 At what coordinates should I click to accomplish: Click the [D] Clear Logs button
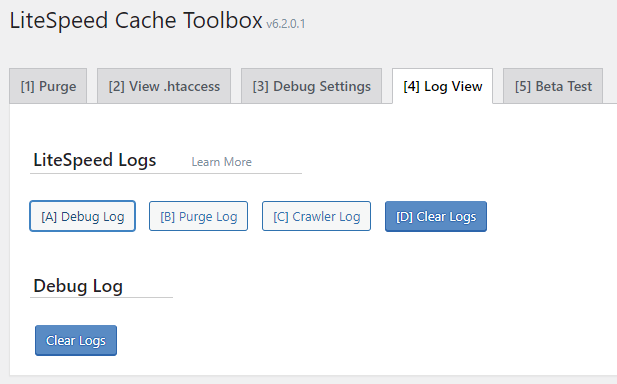click(x=436, y=216)
